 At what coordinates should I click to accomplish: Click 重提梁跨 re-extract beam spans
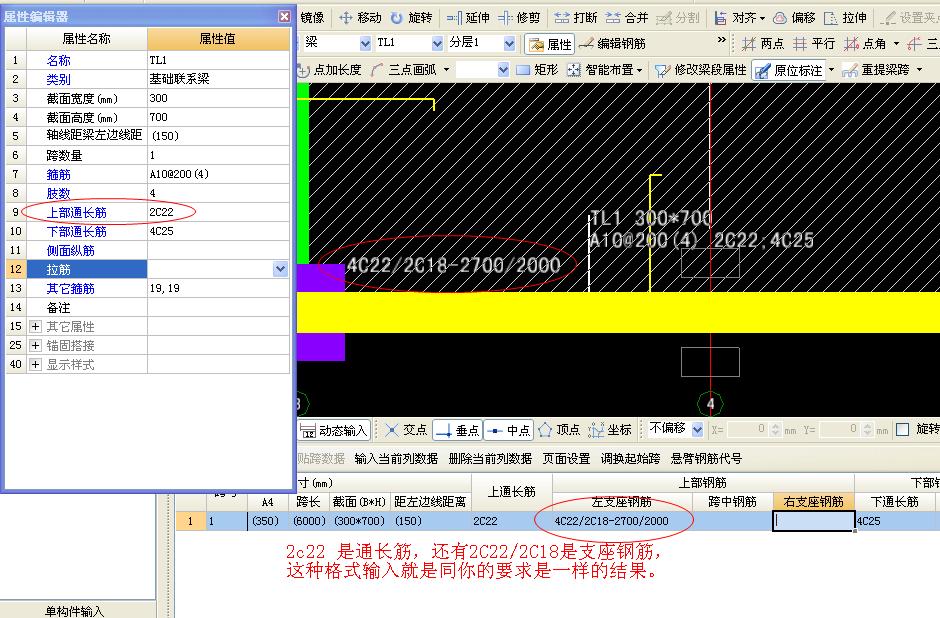(876, 70)
